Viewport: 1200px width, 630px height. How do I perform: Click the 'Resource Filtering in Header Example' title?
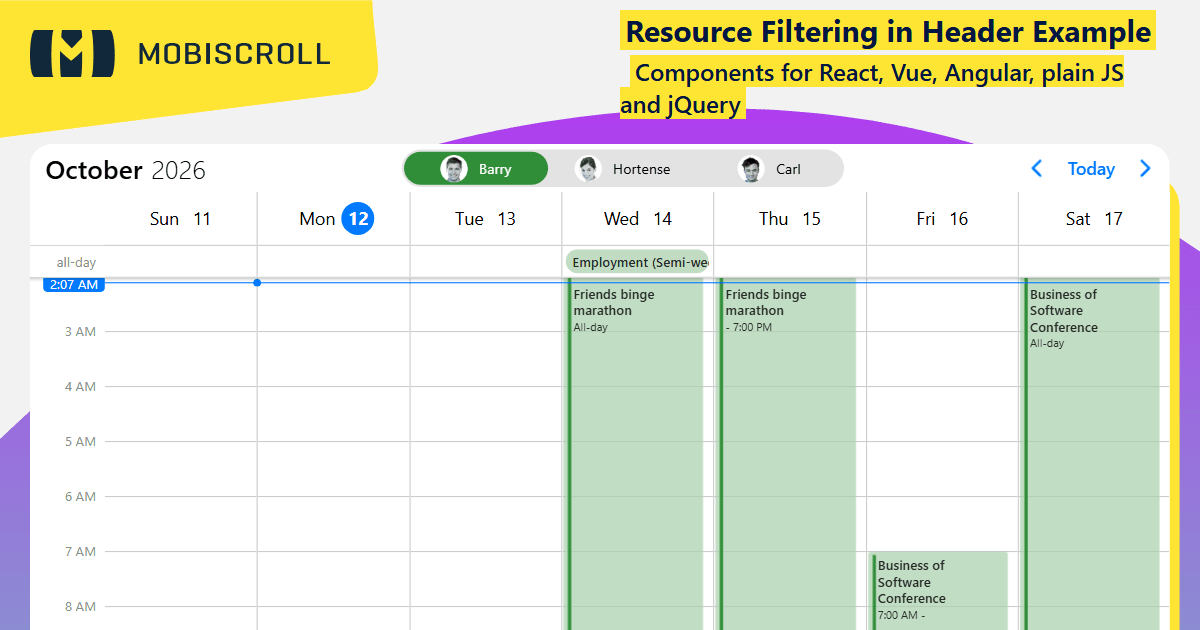[x=888, y=32]
